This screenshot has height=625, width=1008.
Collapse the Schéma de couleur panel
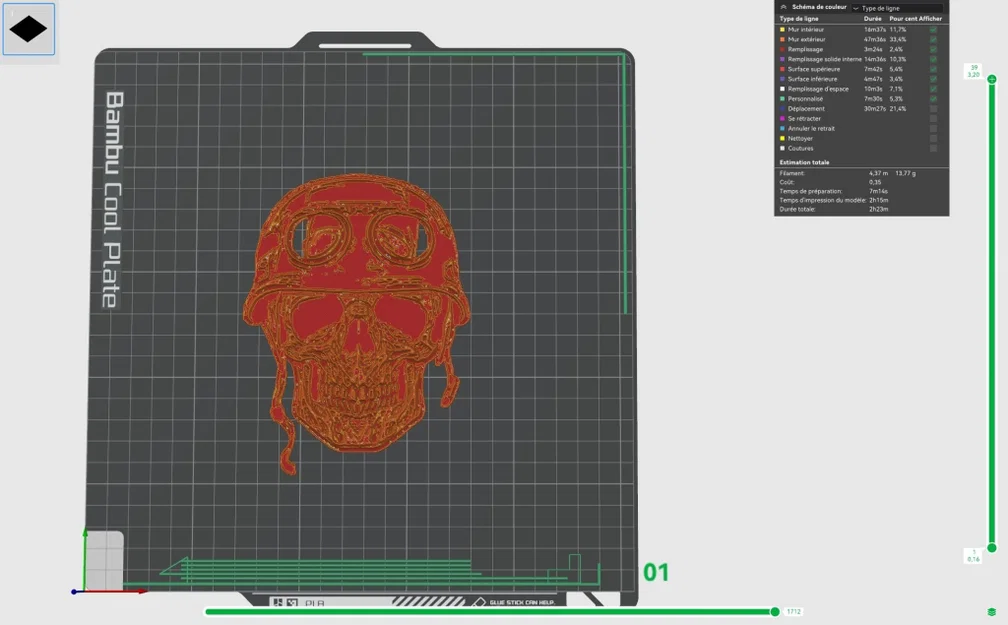pyautogui.click(x=784, y=7)
